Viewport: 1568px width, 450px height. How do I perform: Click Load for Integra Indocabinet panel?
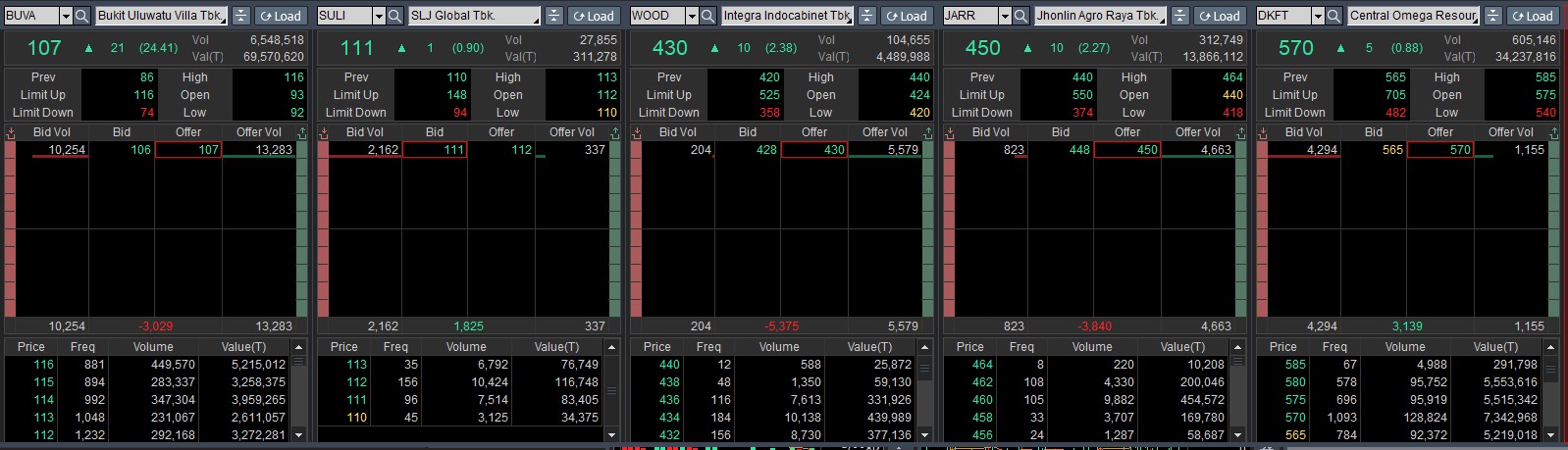point(905,16)
